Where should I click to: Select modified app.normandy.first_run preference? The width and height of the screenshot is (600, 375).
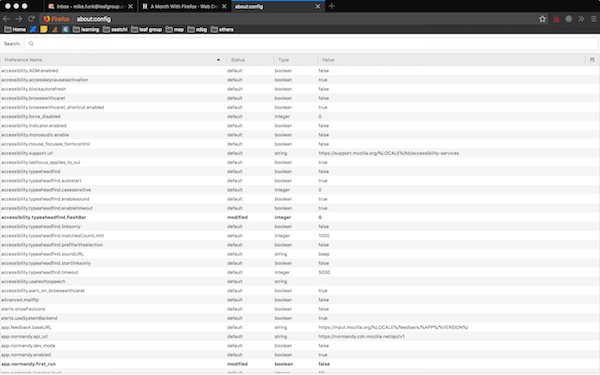click(300, 364)
